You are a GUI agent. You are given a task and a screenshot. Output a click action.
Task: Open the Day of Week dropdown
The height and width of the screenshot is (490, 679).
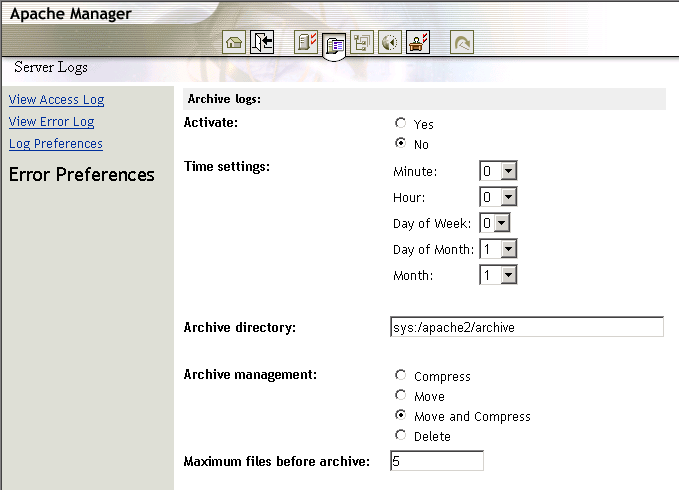495,223
